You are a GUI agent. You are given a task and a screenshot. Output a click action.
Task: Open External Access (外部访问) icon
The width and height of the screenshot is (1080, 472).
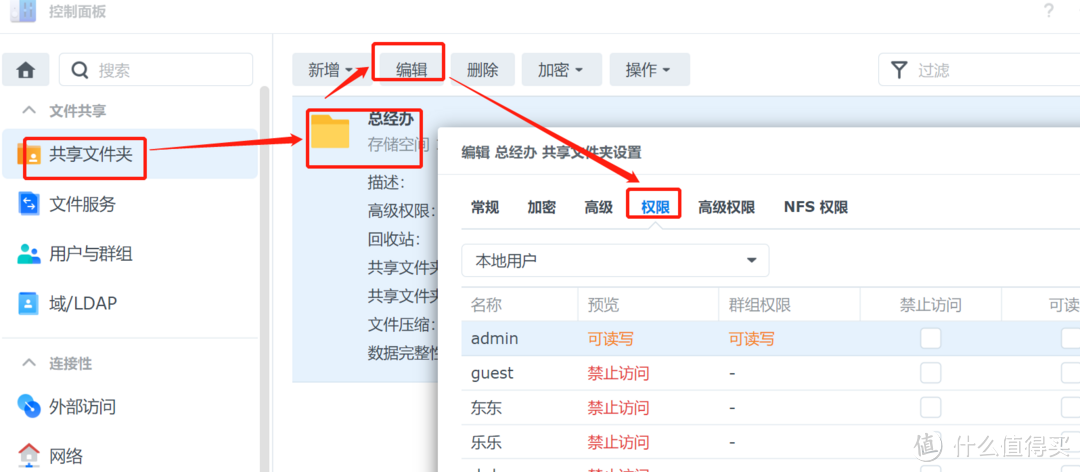click(30, 406)
